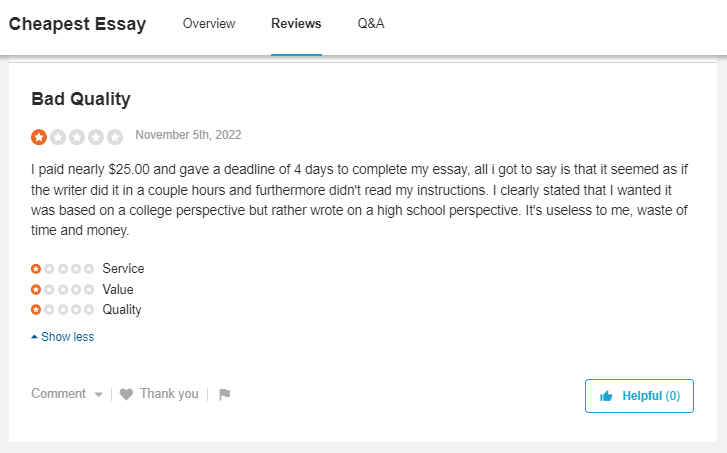727x453 pixels.
Task: Click the Cheapest Essay title
Action: click(x=77, y=24)
